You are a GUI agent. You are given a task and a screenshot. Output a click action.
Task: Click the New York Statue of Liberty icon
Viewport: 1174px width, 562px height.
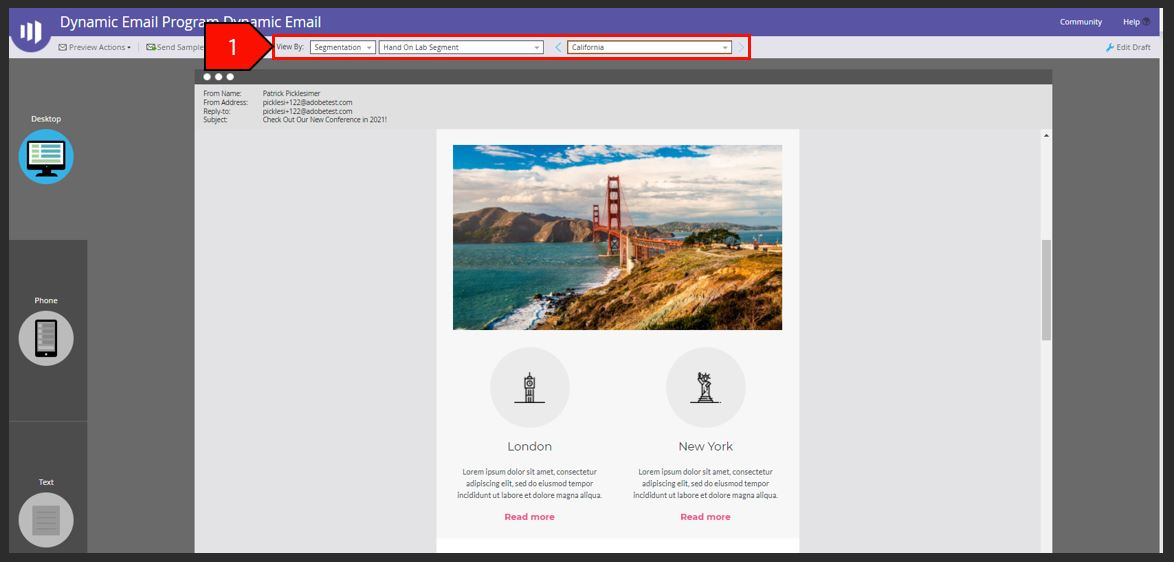(705, 388)
